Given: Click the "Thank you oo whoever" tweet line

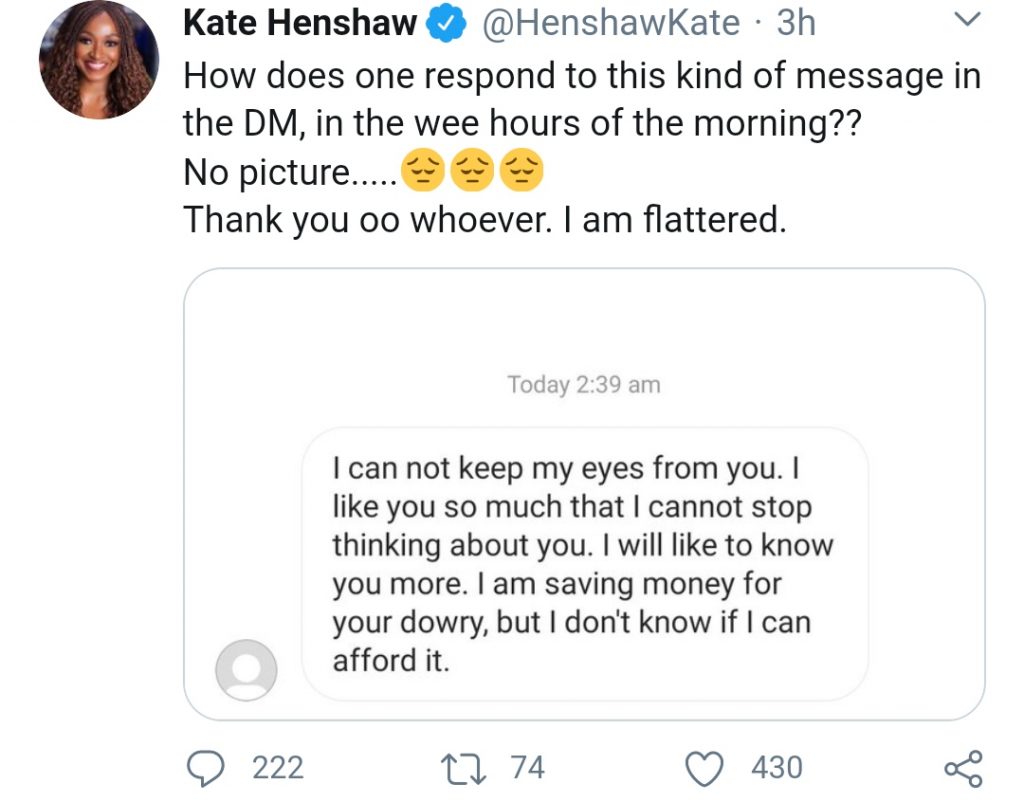Looking at the screenshot, I should point(484,220).
